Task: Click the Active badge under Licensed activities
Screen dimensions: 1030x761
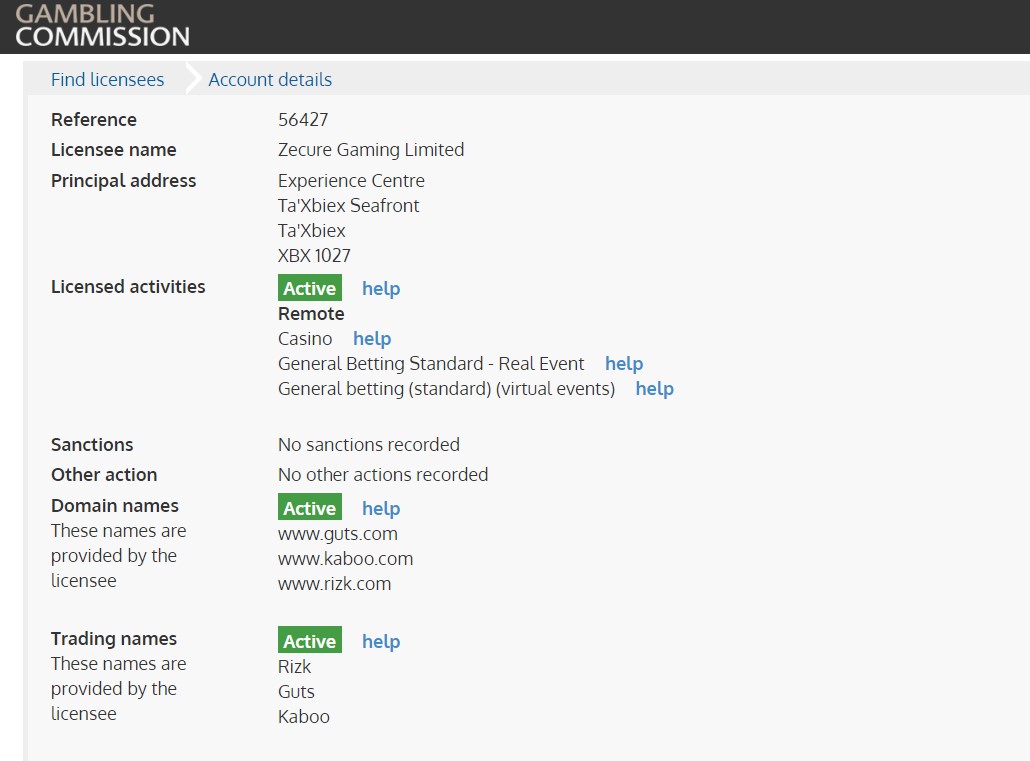Action: click(x=310, y=288)
